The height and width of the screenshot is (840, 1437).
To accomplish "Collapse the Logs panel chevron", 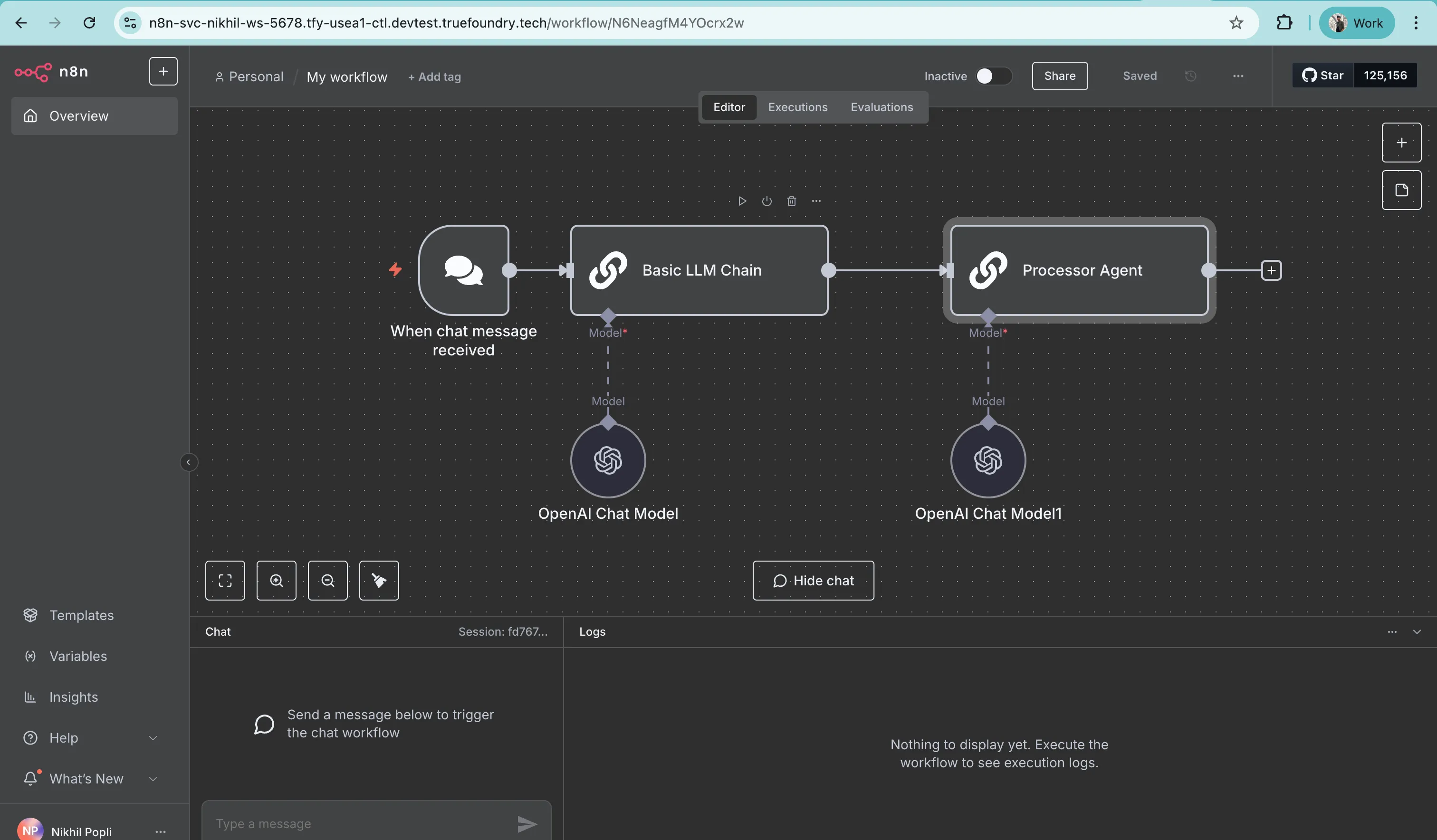I will point(1417,631).
